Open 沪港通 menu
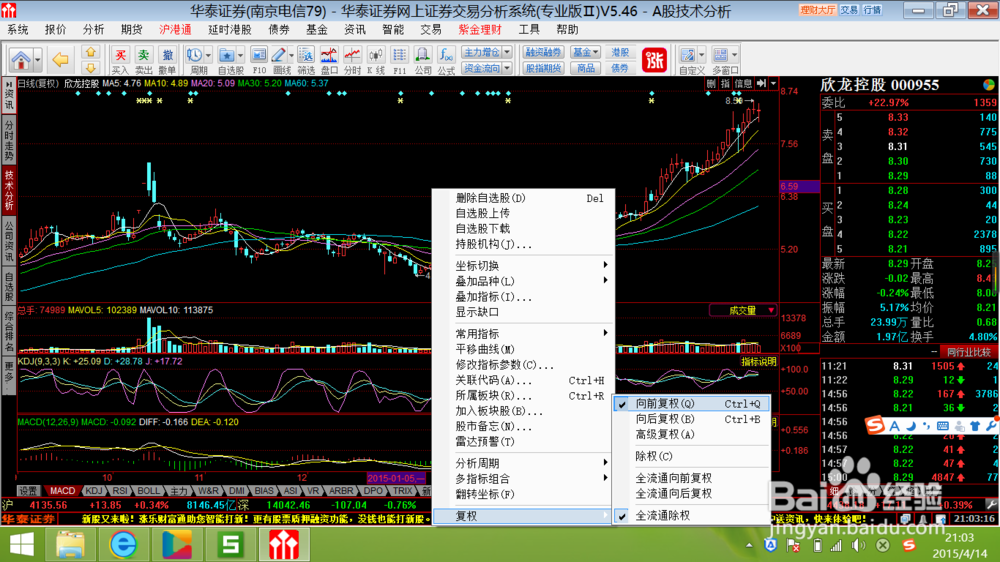Viewport: 1000px width, 562px height. (175, 30)
